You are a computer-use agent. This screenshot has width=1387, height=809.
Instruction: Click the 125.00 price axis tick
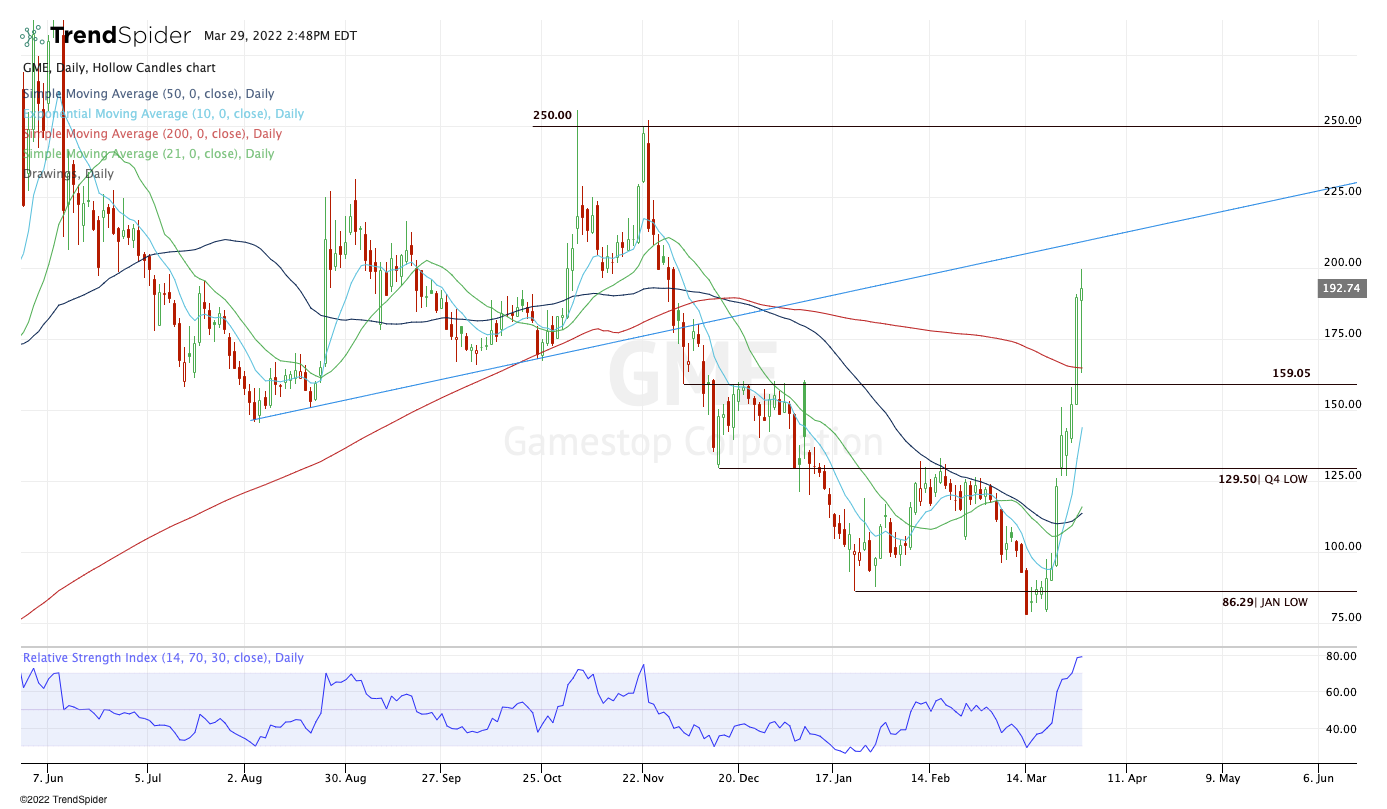(1341, 475)
